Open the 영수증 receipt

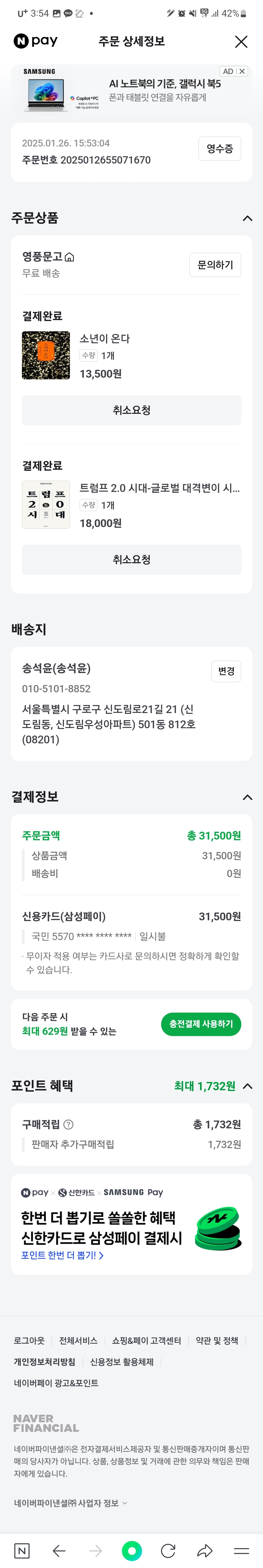220,148
